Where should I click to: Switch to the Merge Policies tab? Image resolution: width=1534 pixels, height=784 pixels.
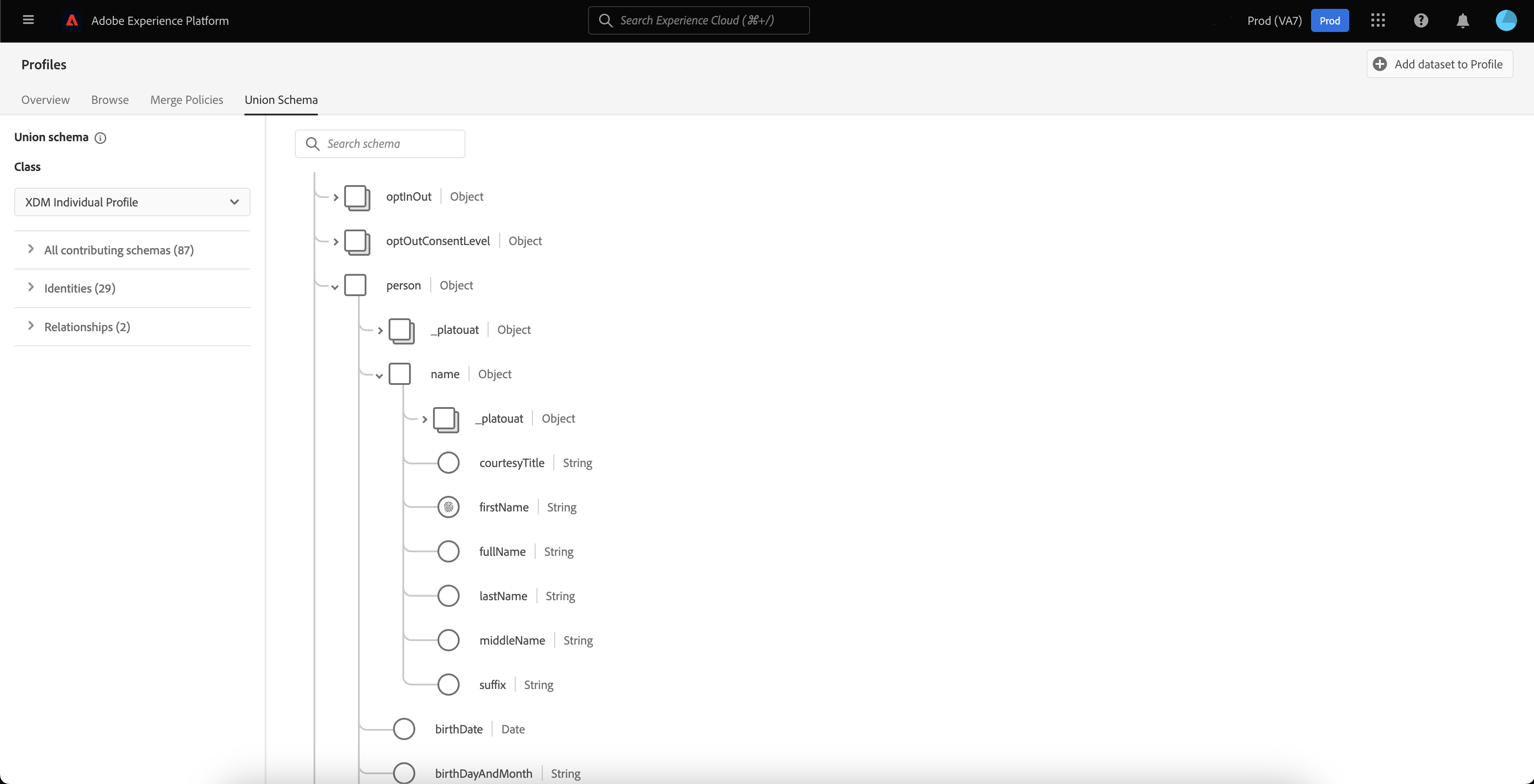187,99
